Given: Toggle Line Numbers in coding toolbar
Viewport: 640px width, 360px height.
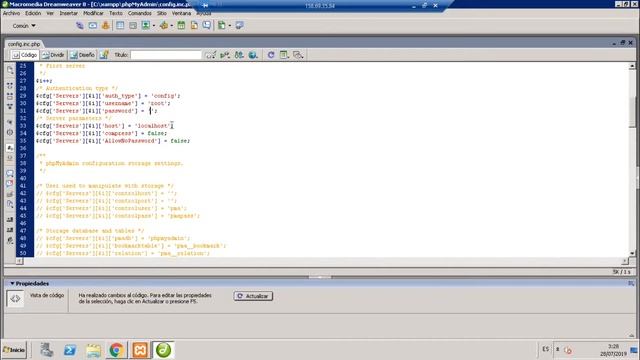Looking at the screenshot, I should [10, 148].
